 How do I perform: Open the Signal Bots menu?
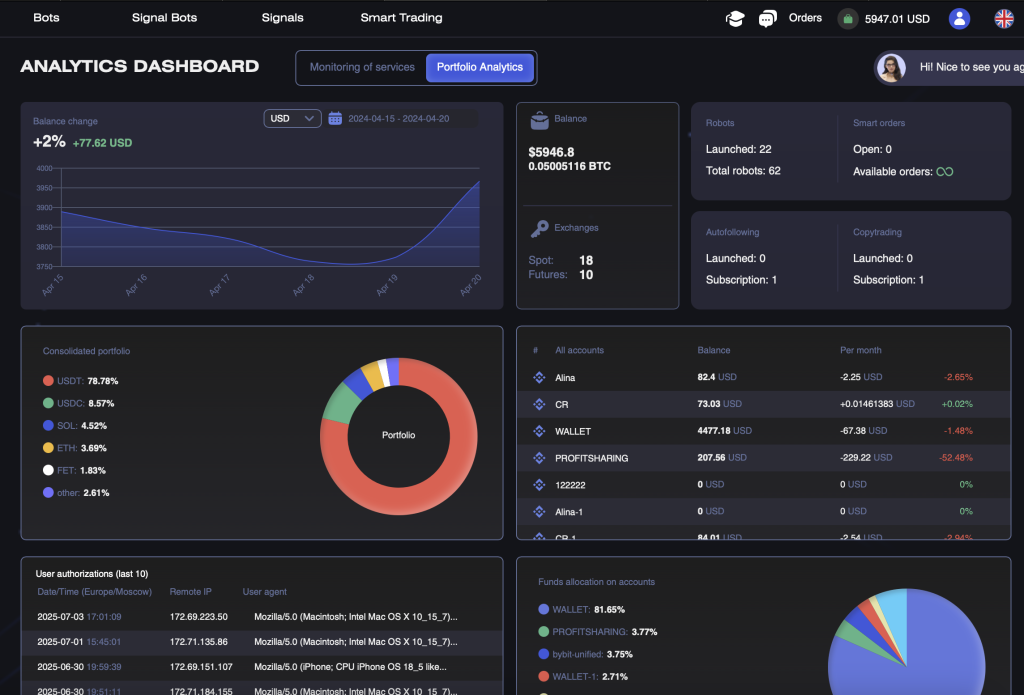point(165,18)
